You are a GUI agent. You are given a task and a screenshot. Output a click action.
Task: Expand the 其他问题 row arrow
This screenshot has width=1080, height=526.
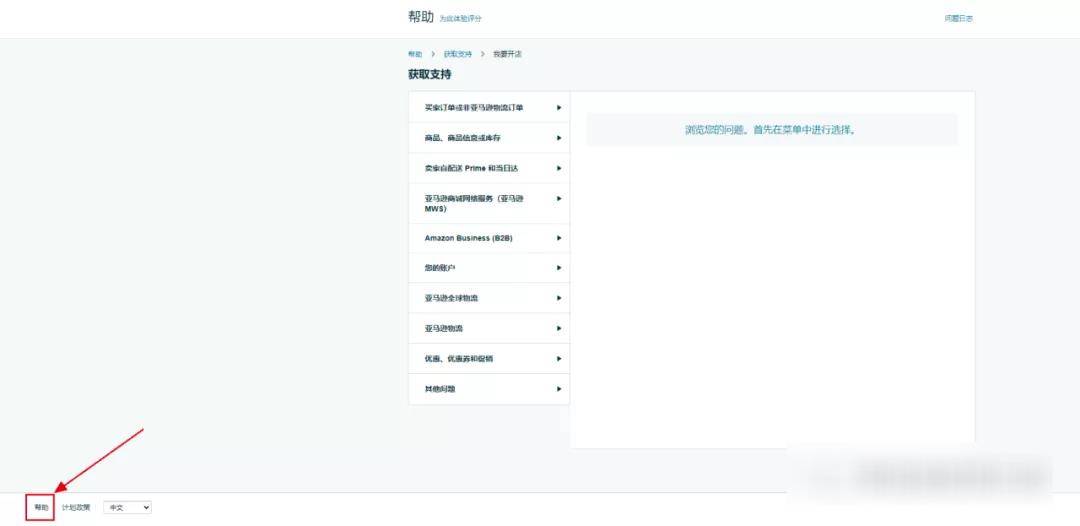click(x=559, y=389)
